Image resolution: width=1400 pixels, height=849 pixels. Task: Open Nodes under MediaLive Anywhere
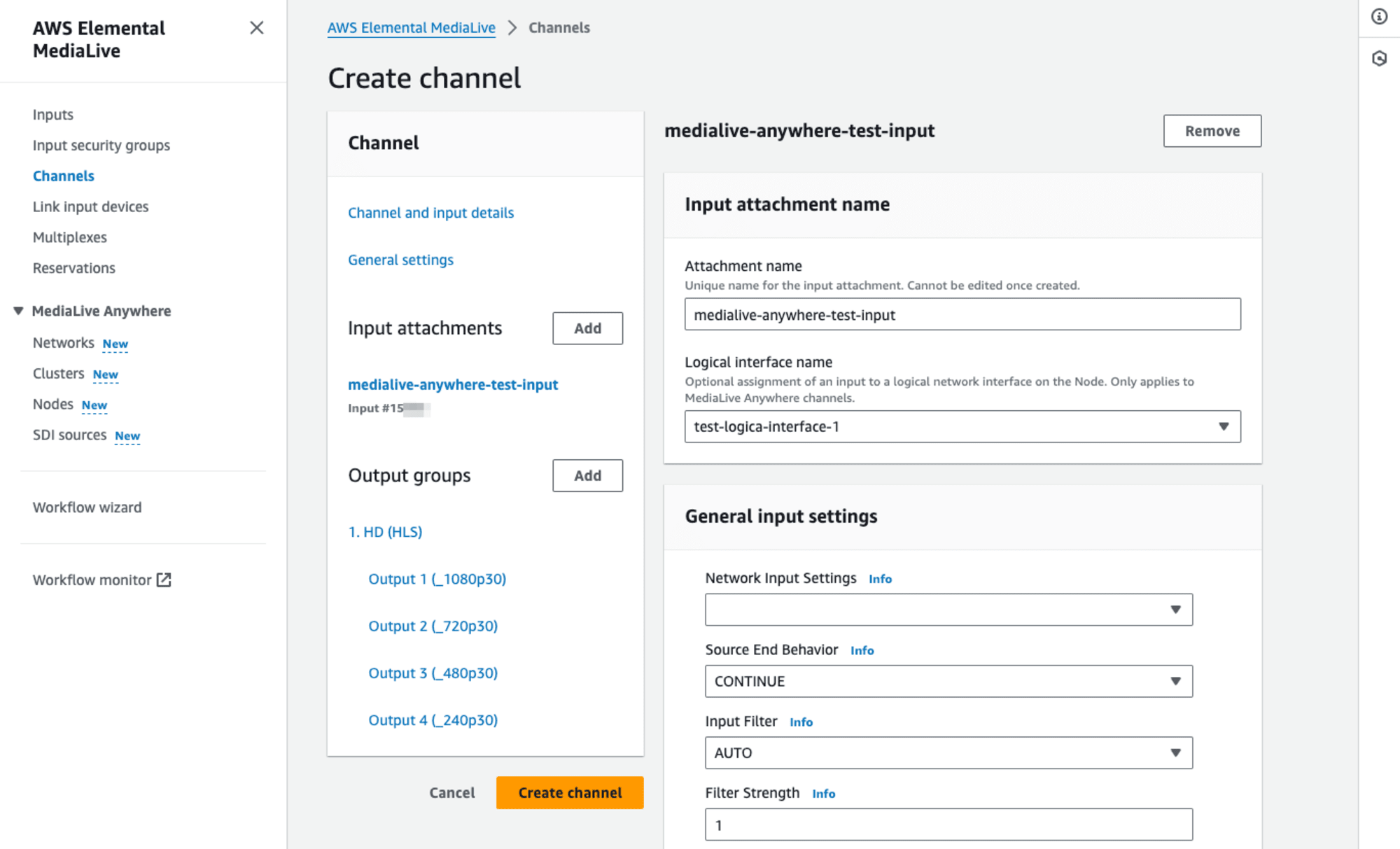[x=53, y=405]
